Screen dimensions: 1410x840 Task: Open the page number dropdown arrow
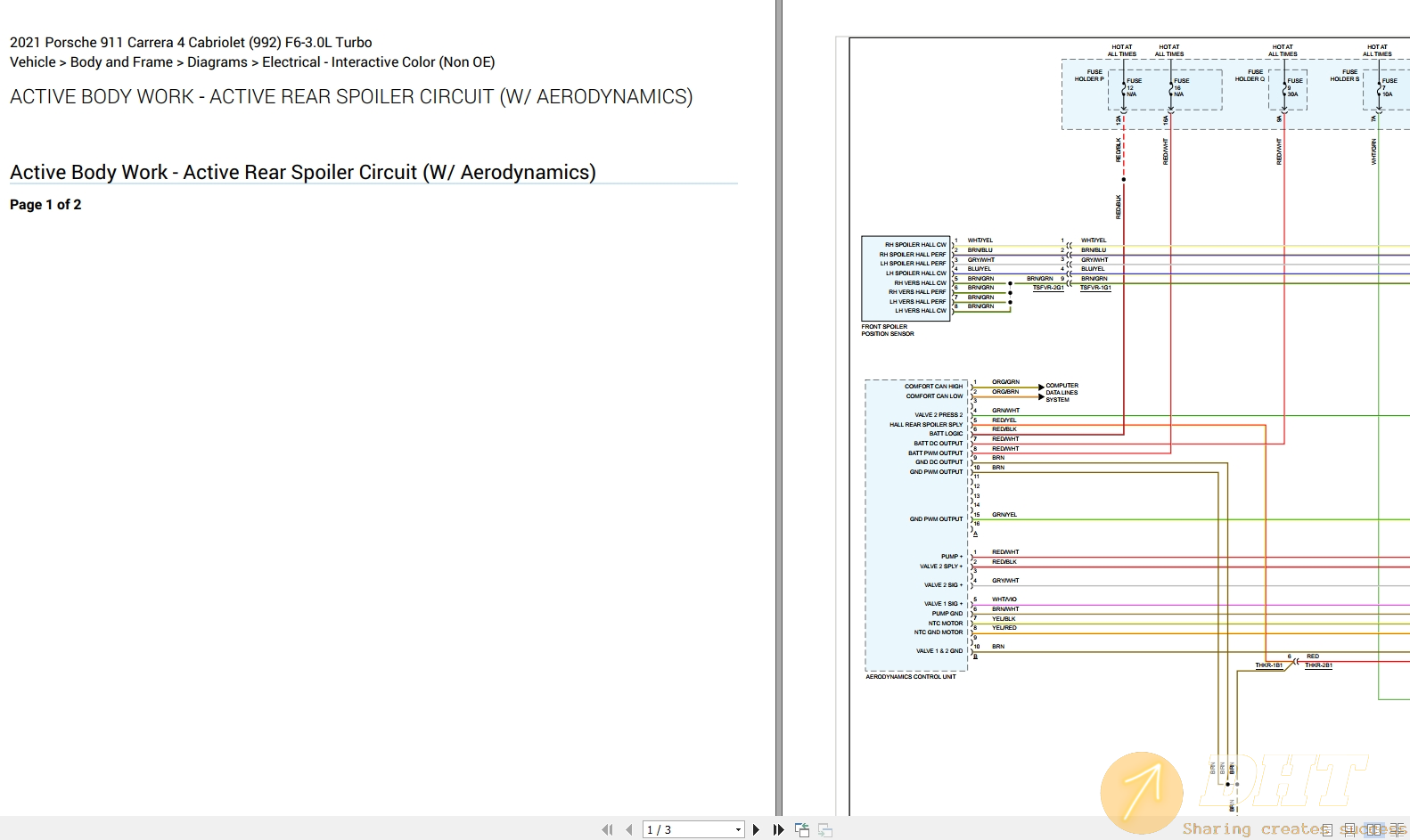coord(738,829)
